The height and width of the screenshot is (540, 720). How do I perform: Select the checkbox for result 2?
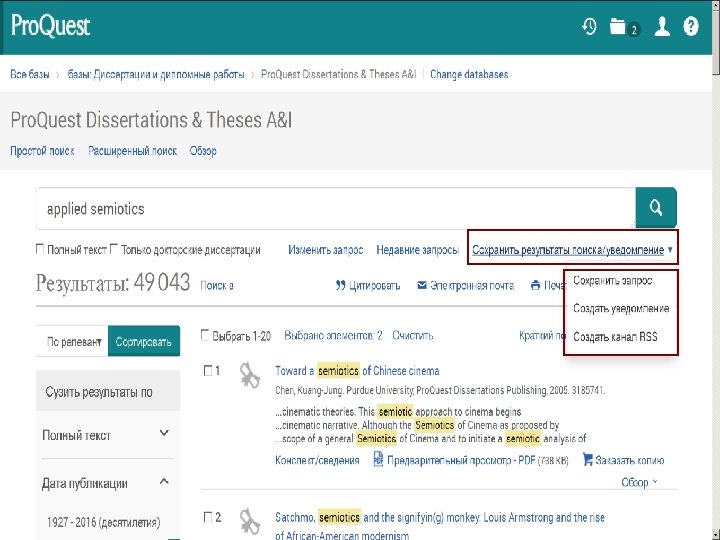(x=208, y=517)
